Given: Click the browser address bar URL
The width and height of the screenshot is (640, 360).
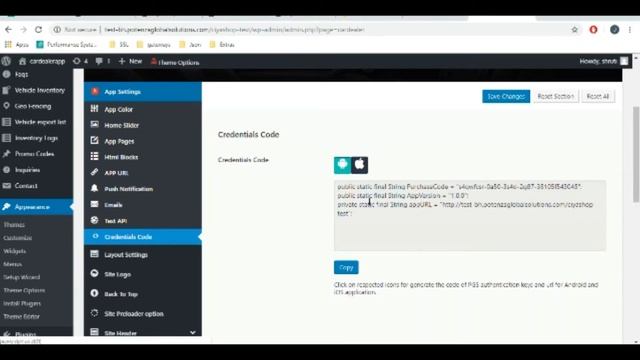Looking at the screenshot, I should tap(234, 29).
